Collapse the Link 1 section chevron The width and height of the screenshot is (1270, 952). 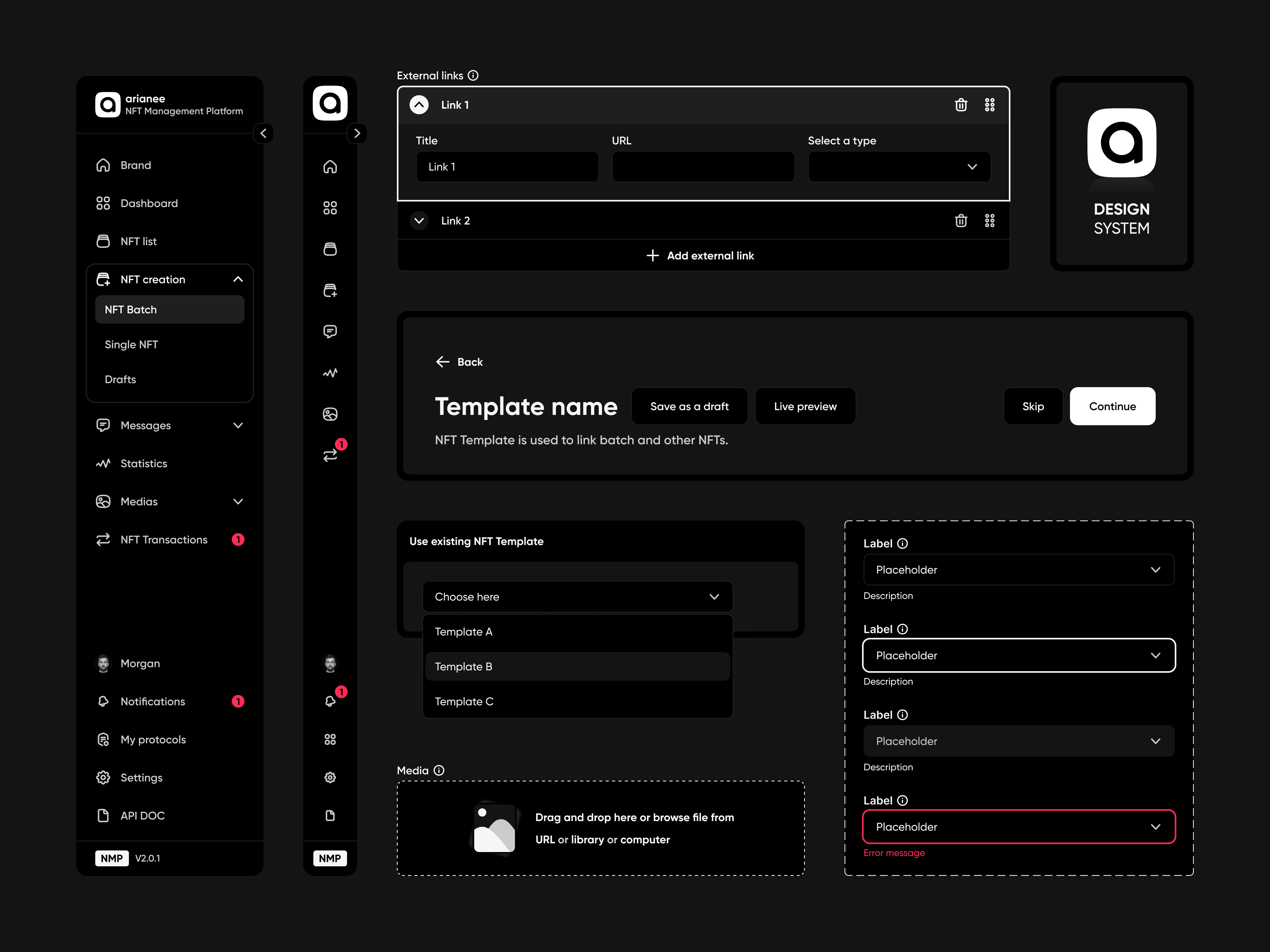tap(419, 105)
